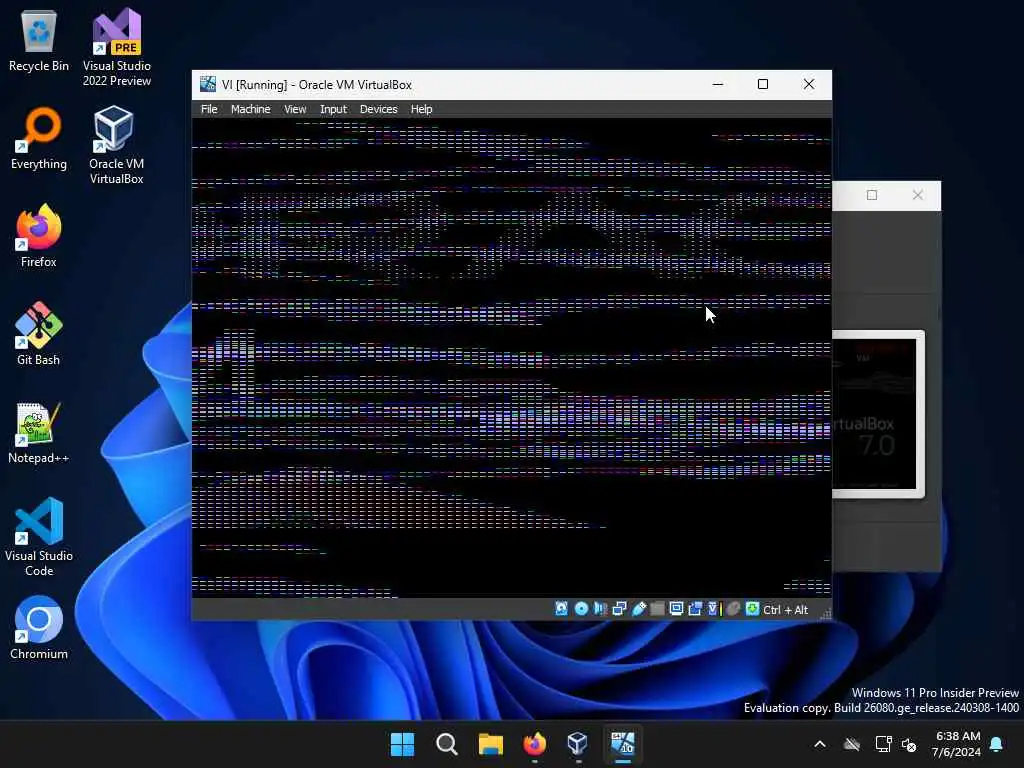The height and width of the screenshot is (768, 1024).
Task: Click the VM window title bar icon
Action: pyautogui.click(x=208, y=84)
